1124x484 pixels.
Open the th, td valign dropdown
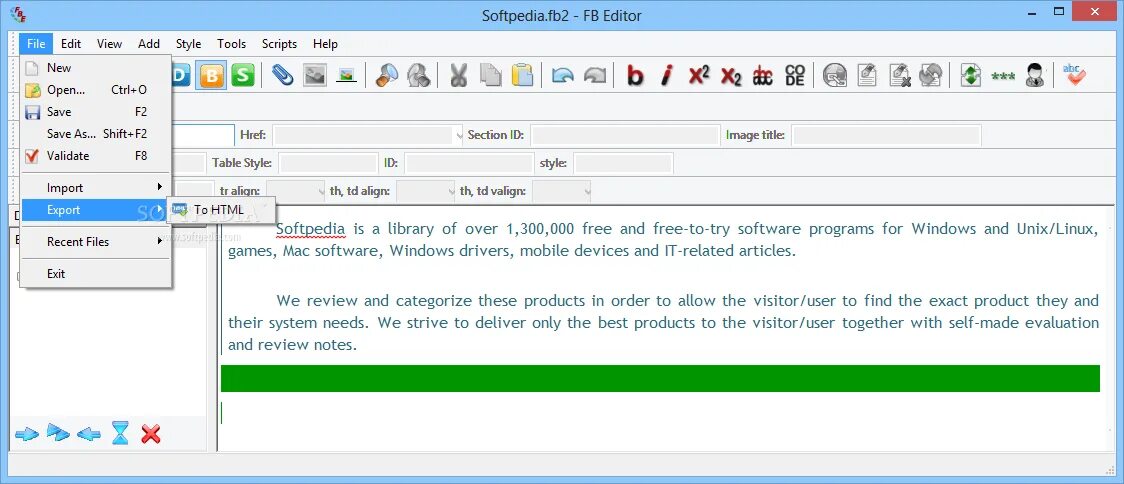[586, 191]
